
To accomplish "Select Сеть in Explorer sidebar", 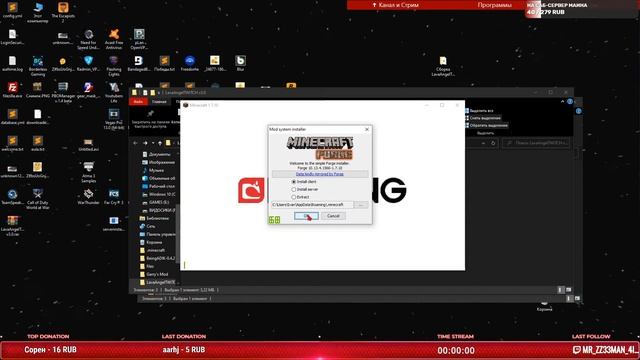I will tap(147, 226).
